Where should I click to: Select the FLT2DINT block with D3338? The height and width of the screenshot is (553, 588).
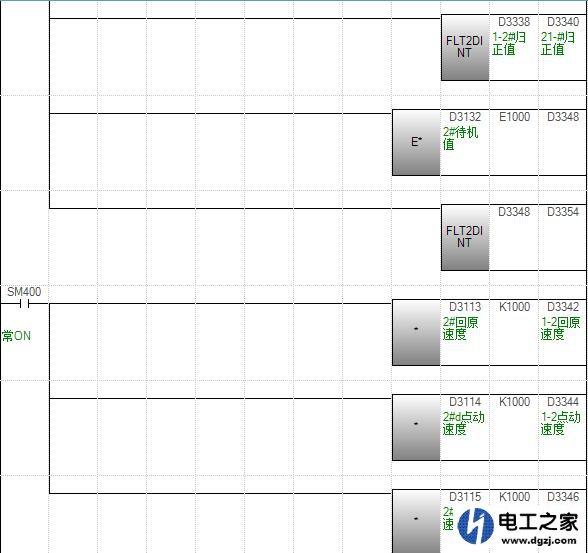coord(465,48)
